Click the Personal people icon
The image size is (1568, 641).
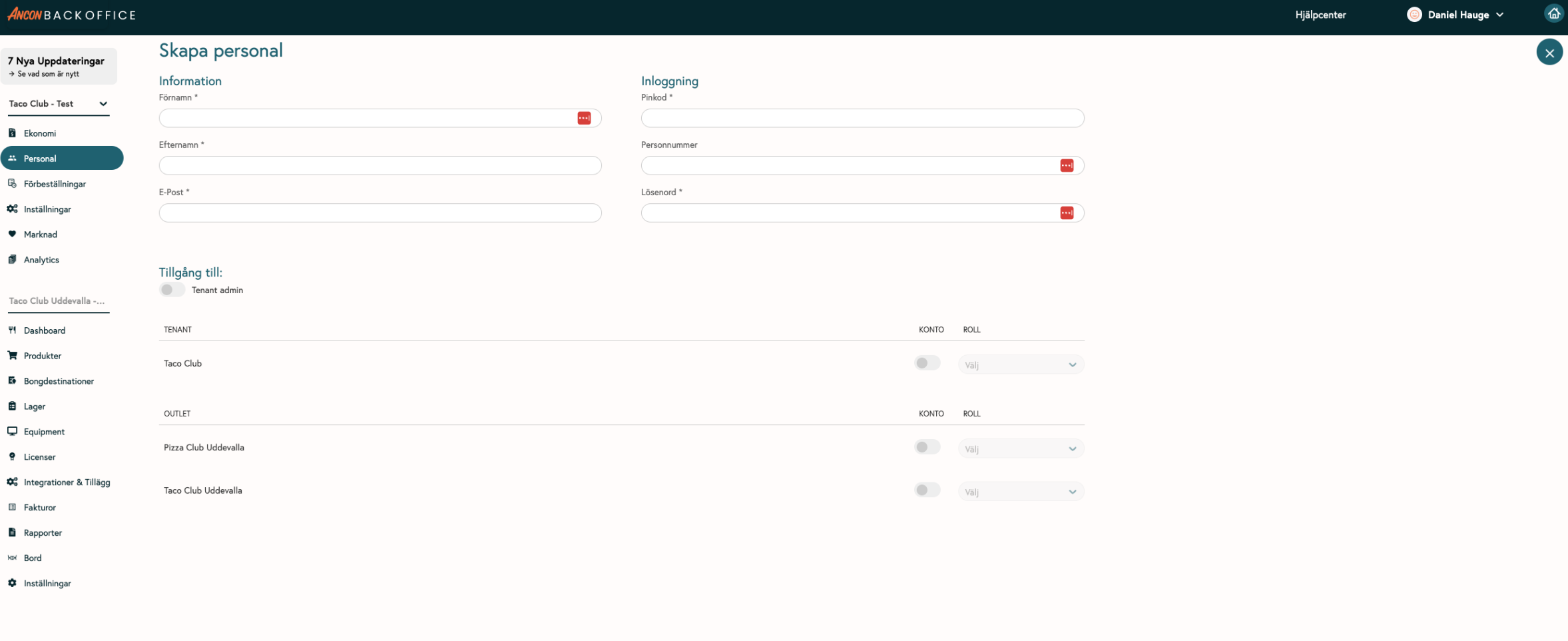(12, 159)
